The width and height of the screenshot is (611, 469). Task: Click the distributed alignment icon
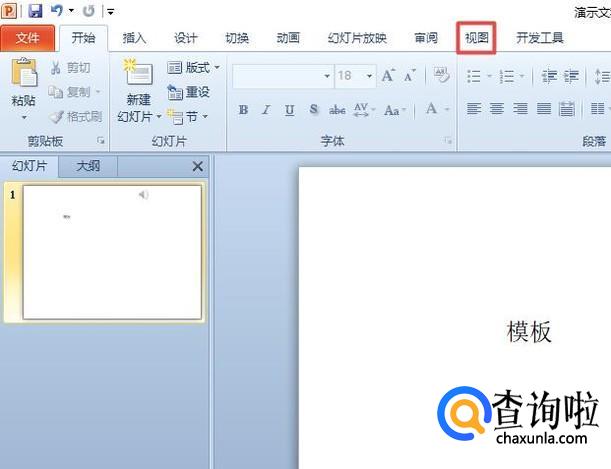pyautogui.click(x=567, y=109)
